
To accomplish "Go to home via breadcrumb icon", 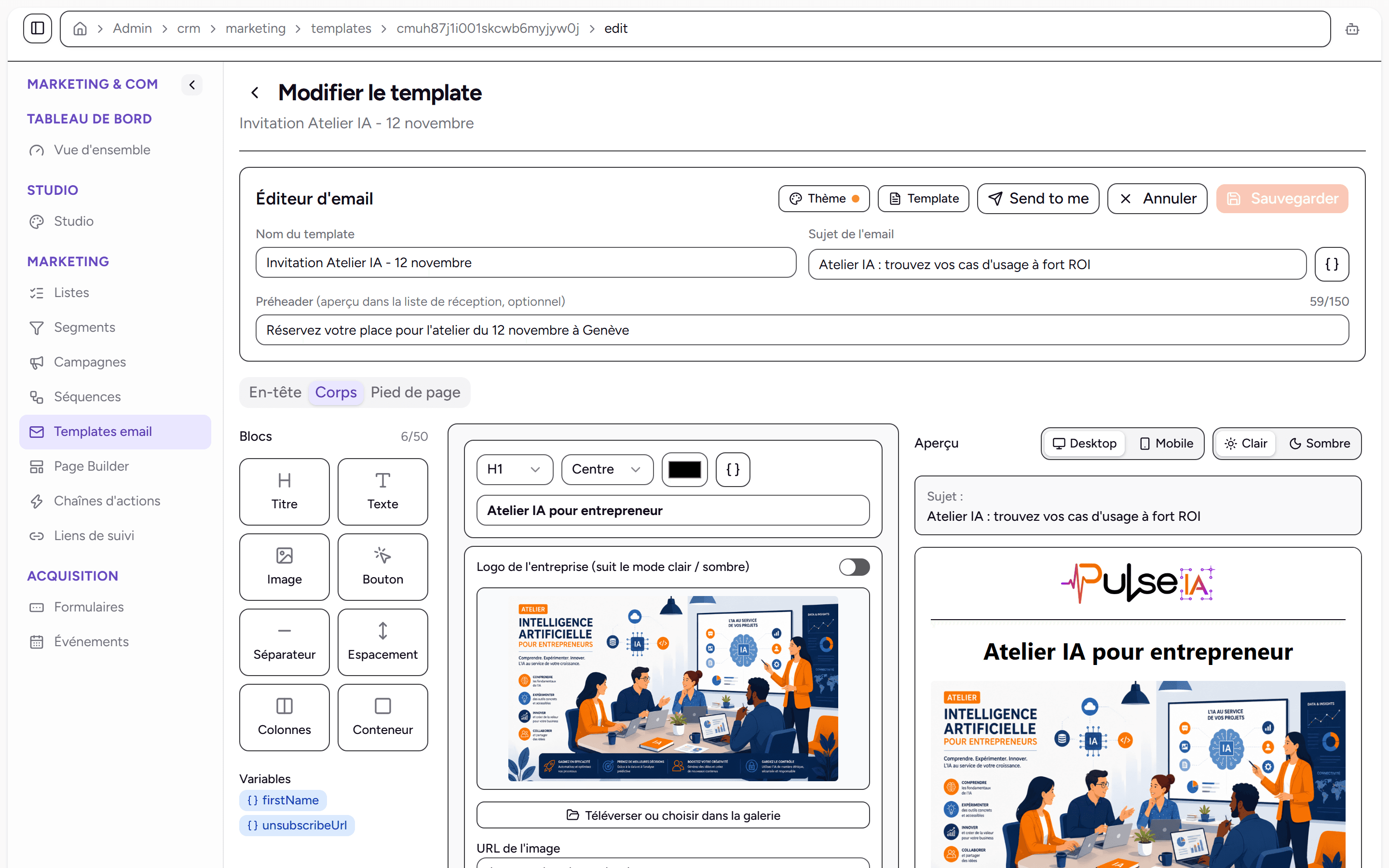I will point(80,29).
